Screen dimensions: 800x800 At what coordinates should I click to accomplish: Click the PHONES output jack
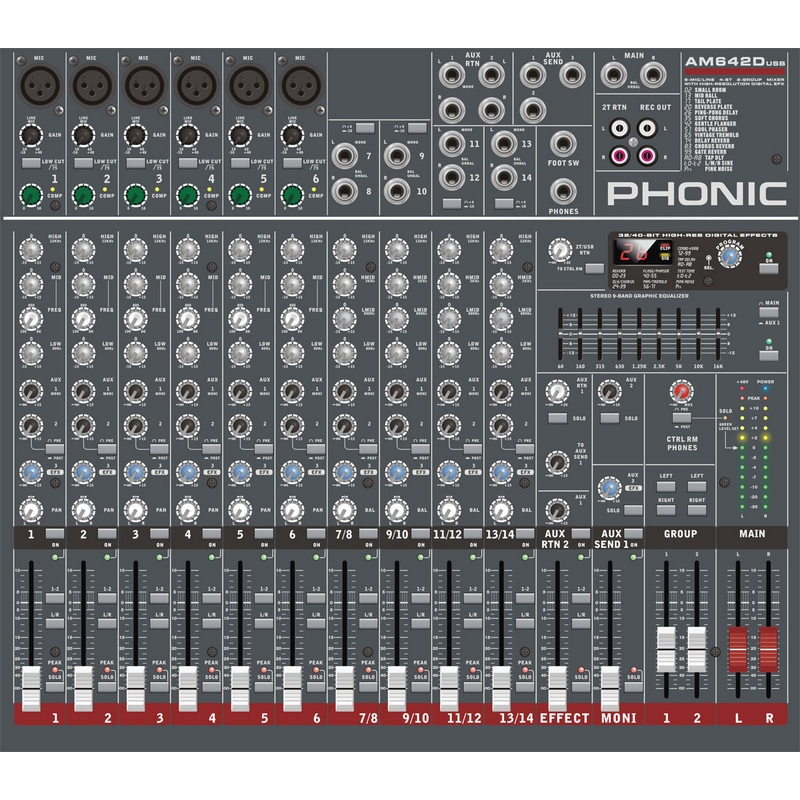pos(563,192)
